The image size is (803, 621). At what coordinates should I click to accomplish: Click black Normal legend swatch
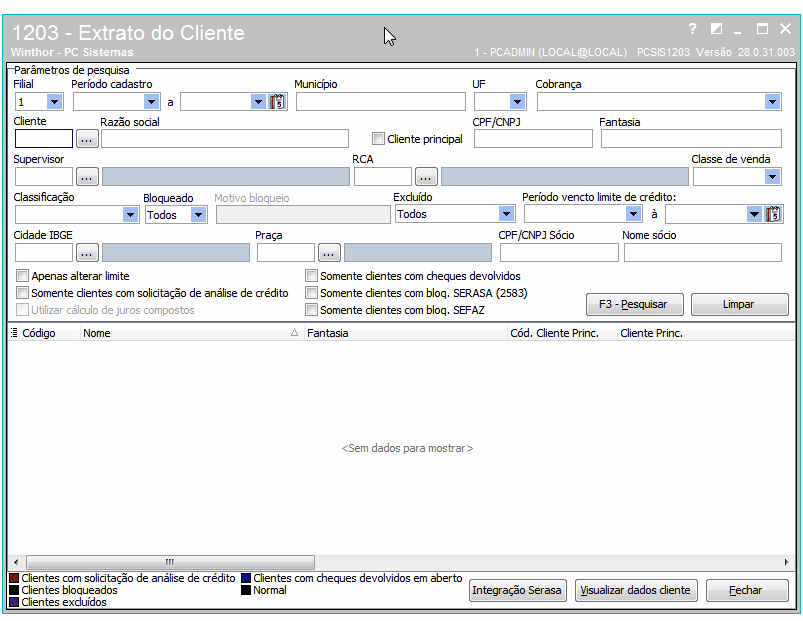pyautogui.click(x=246, y=590)
